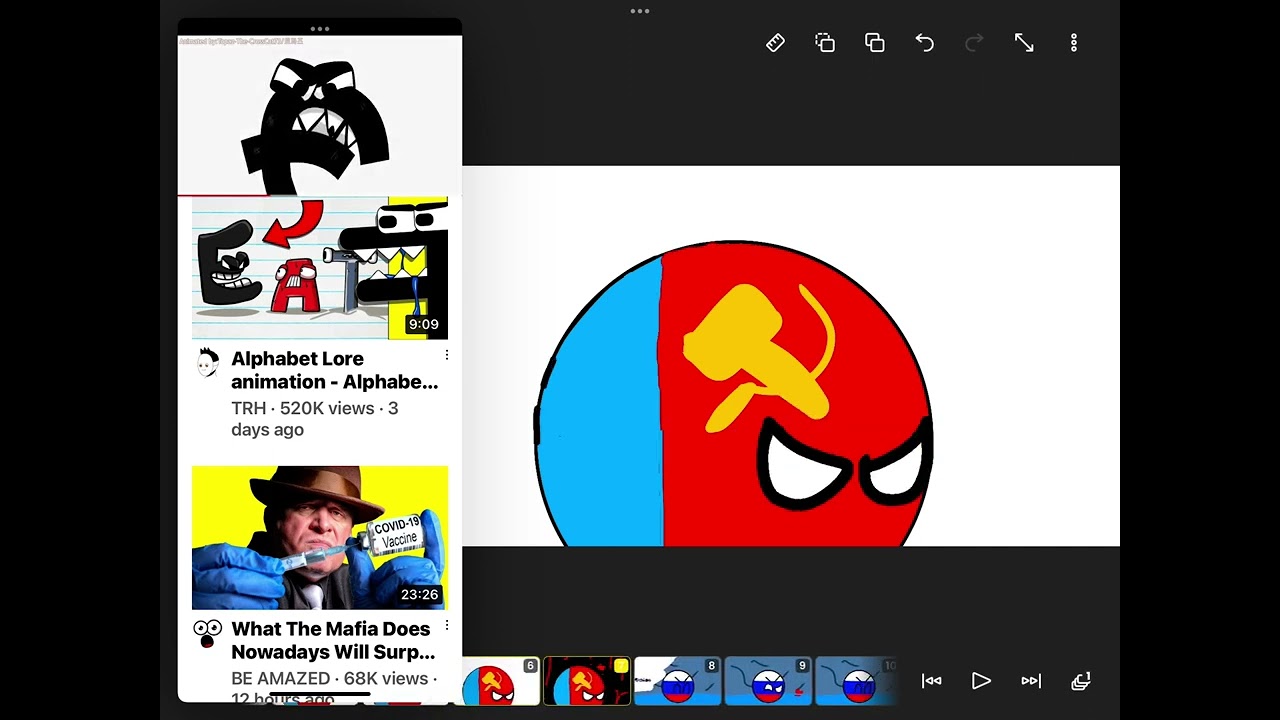Jump to the last frame

[x=1031, y=681]
